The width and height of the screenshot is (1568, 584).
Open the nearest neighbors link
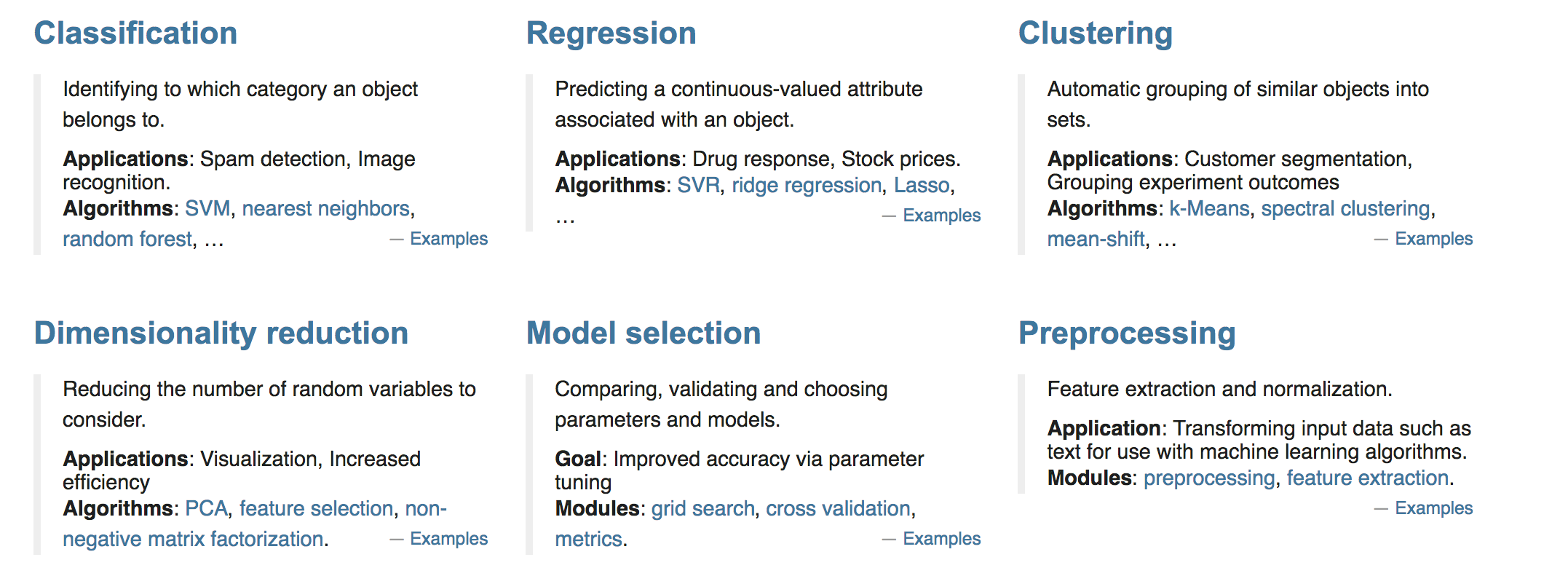click(x=326, y=209)
